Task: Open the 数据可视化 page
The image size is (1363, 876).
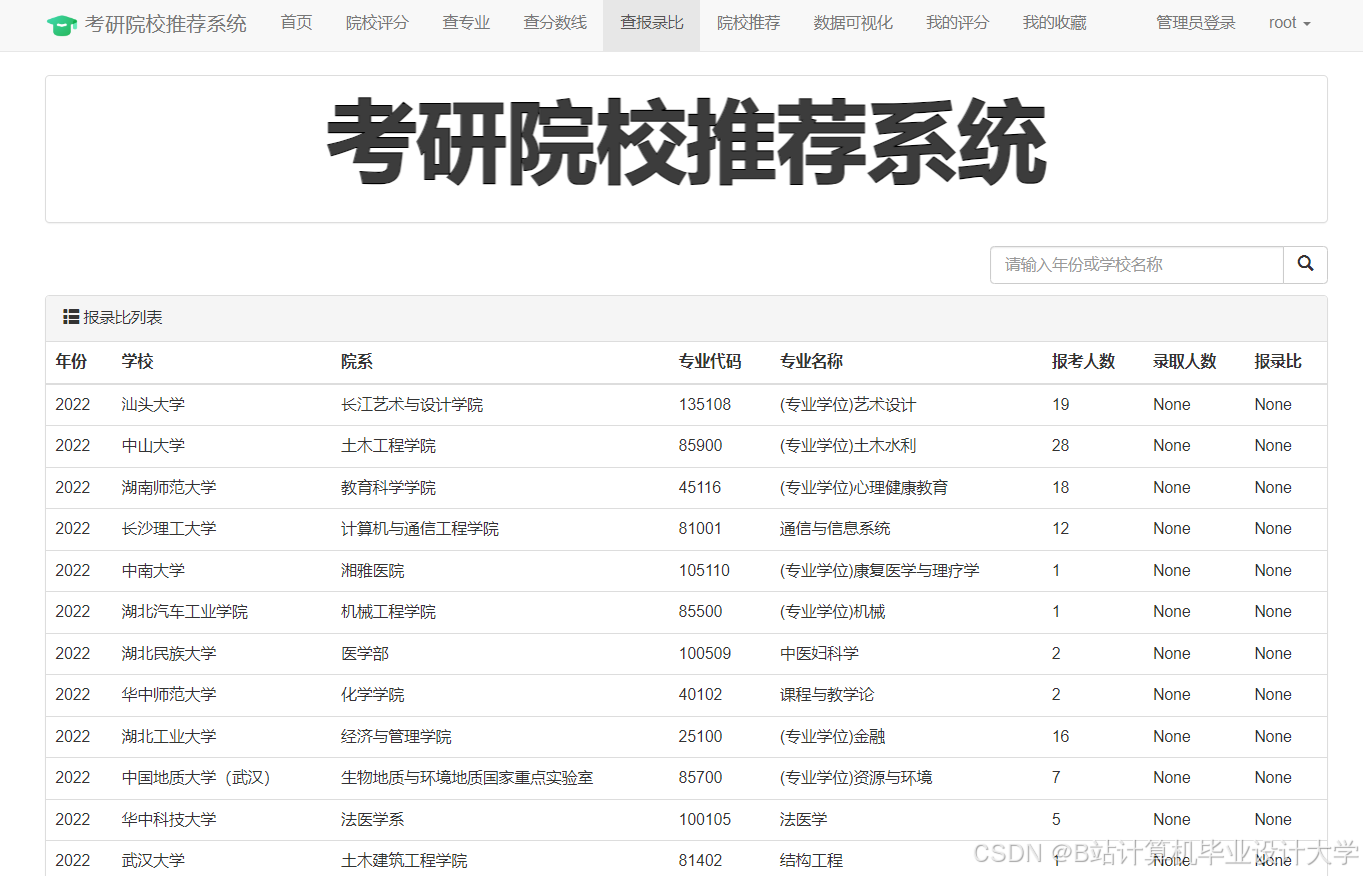Action: point(853,23)
